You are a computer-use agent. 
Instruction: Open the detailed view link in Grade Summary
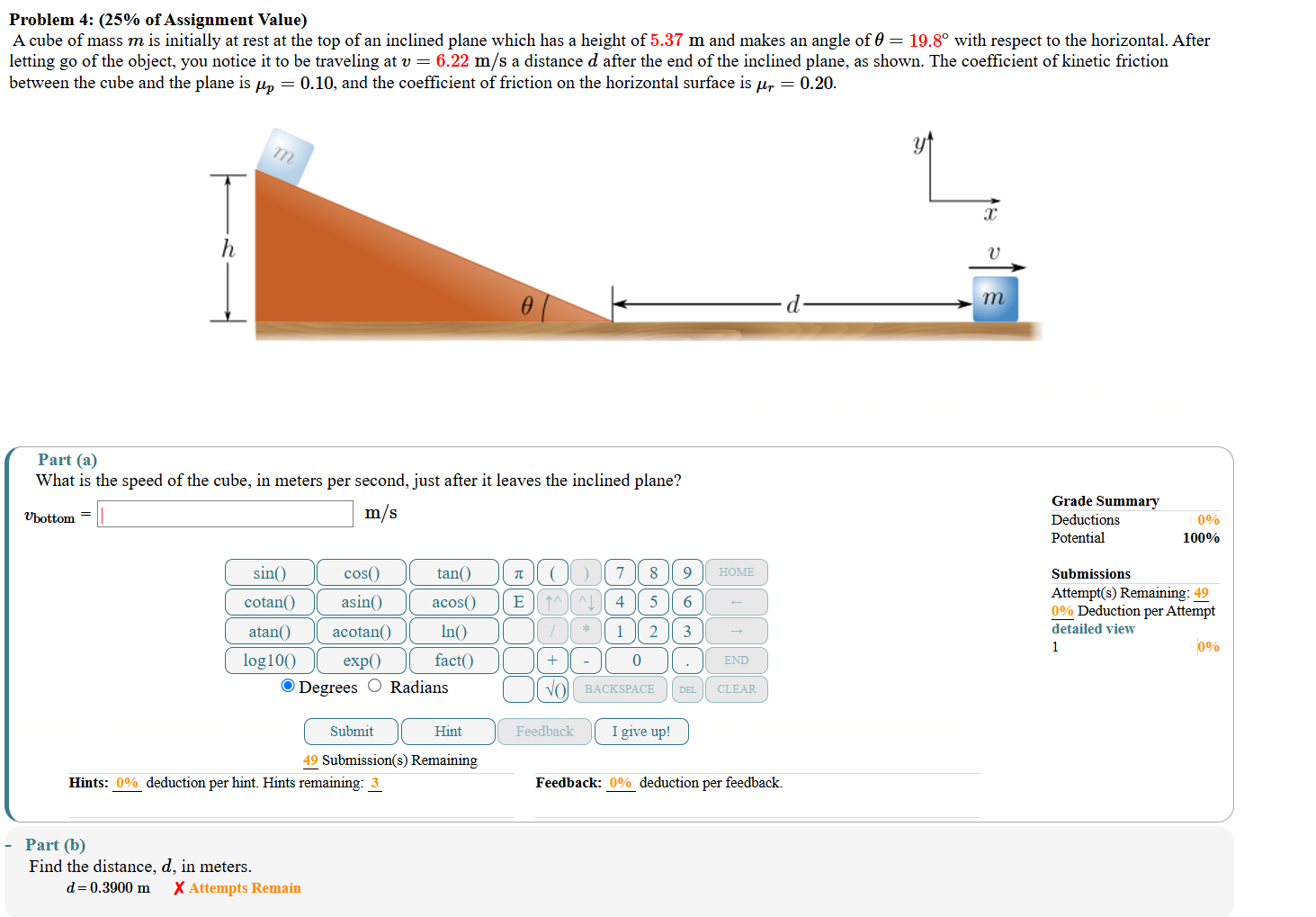1093,628
